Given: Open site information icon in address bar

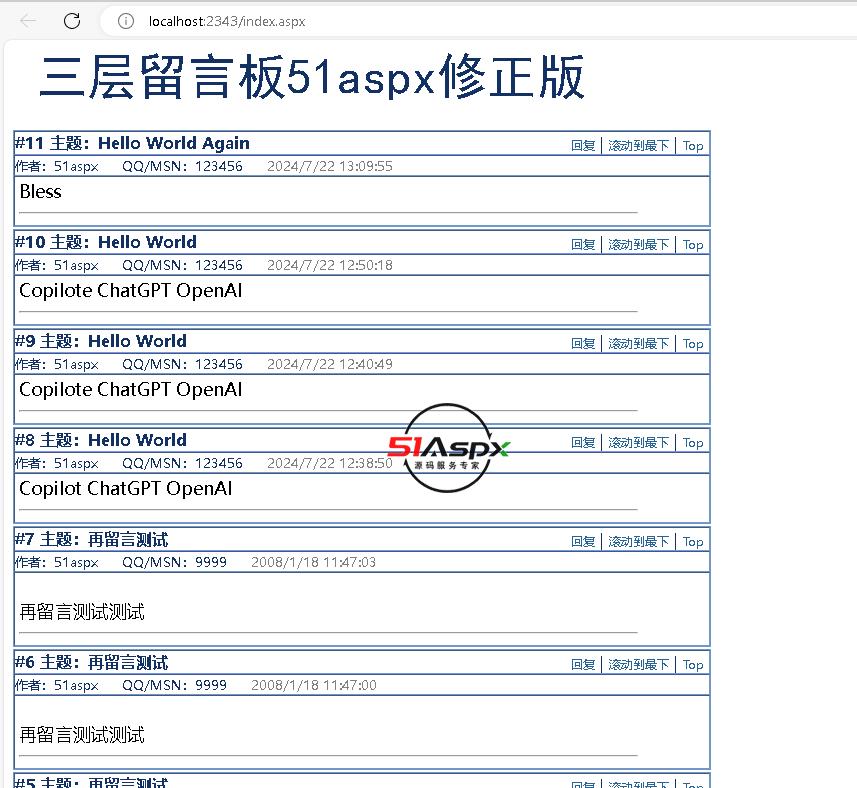Looking at the screenshot, I should point(126,21).
